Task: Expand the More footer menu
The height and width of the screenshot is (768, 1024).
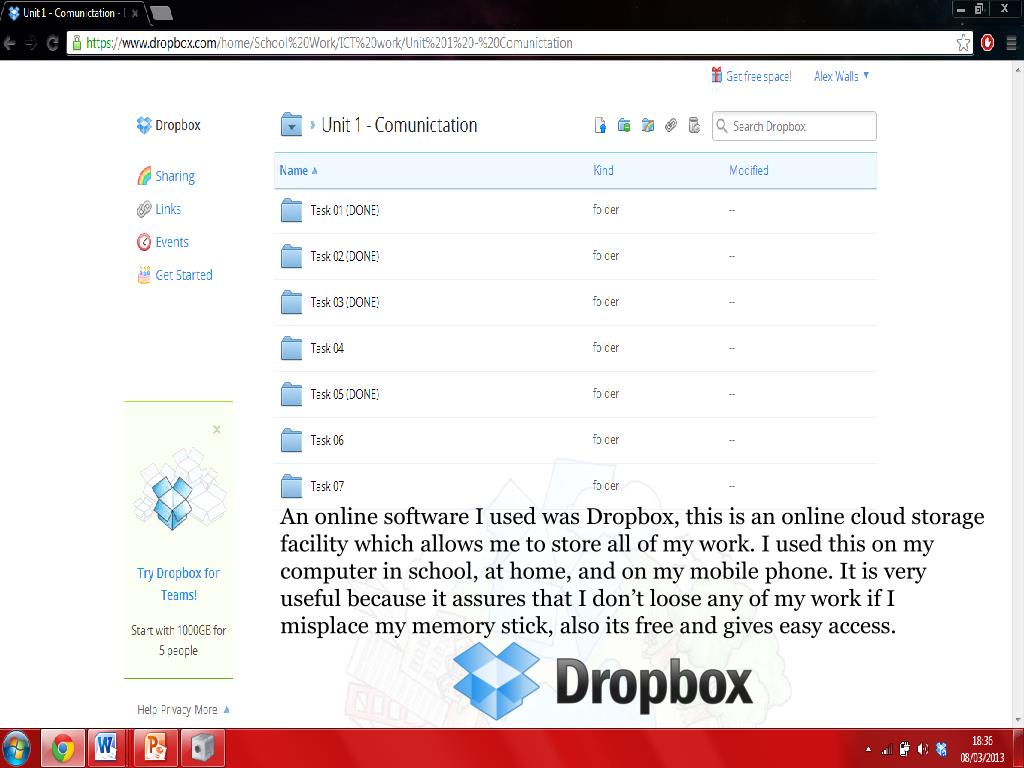Action: point(211,710)
